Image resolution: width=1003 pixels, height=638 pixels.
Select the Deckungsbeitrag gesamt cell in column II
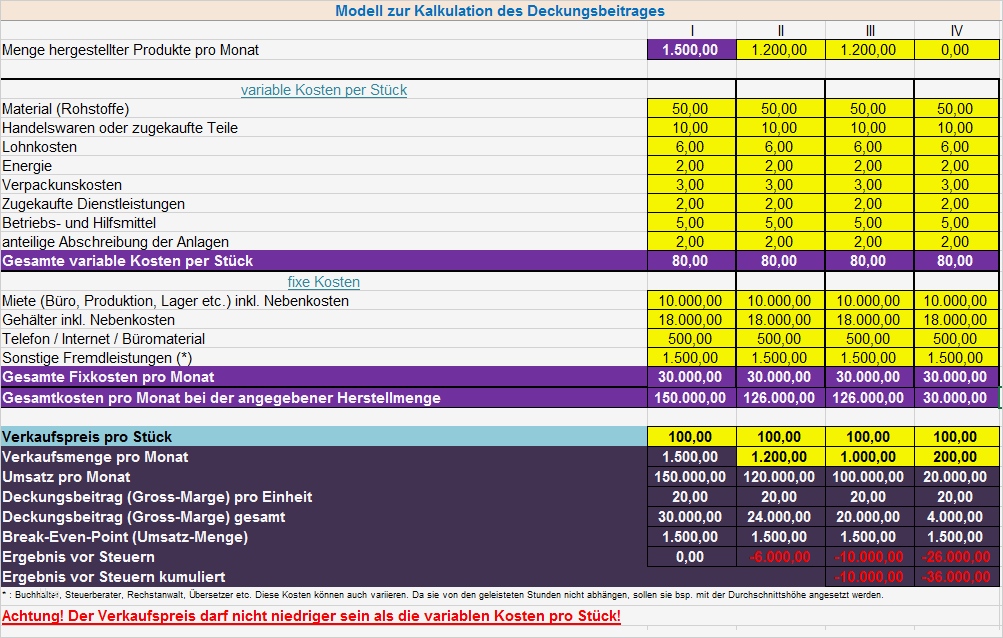click(780, 516)
